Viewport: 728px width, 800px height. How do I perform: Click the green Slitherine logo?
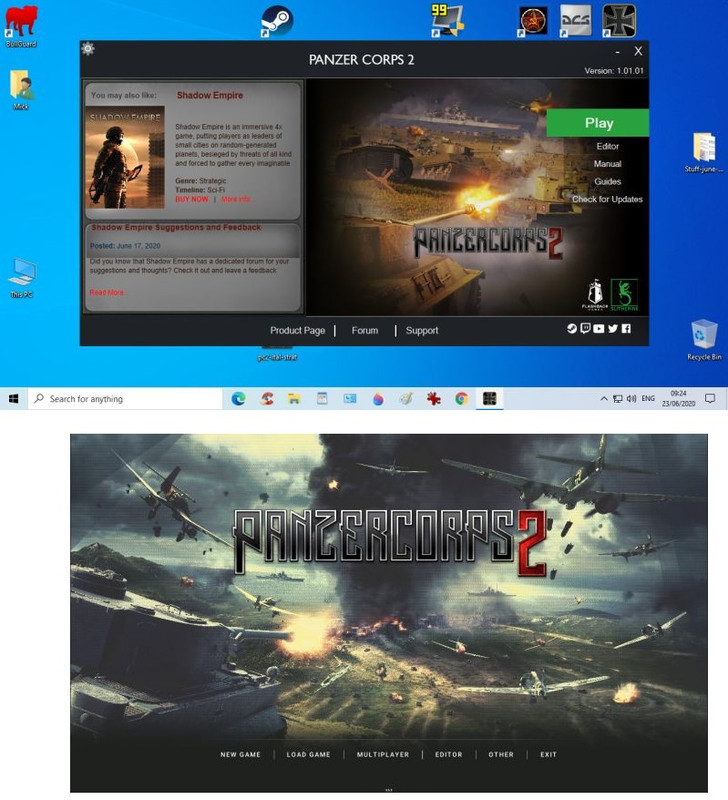(624, 295)
